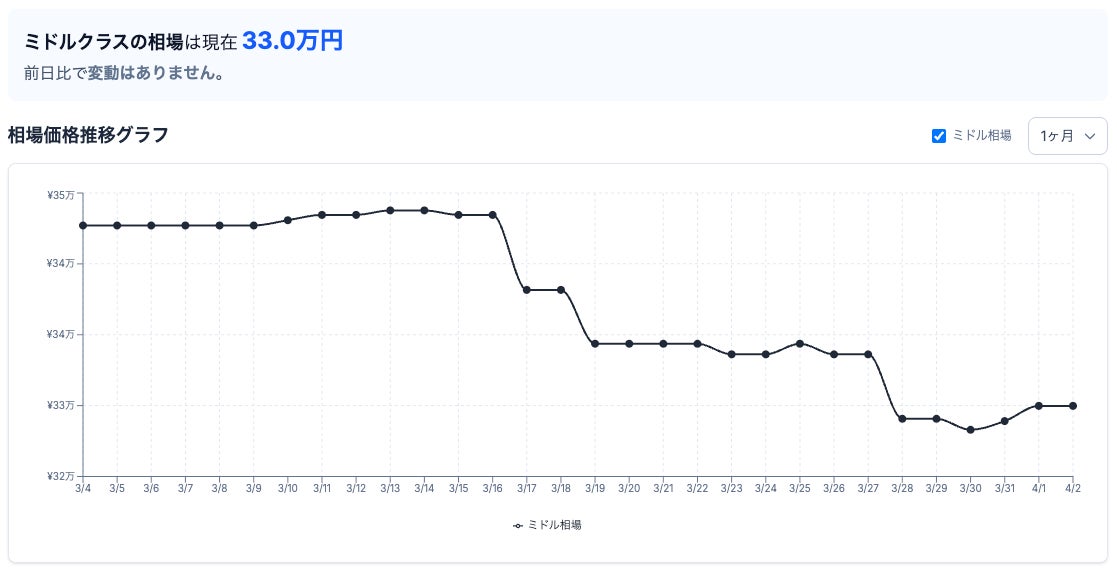Click the 3/28 data point
This screenshot has height=573, width=1117.
pyautogui.click(x=902, y=418)
